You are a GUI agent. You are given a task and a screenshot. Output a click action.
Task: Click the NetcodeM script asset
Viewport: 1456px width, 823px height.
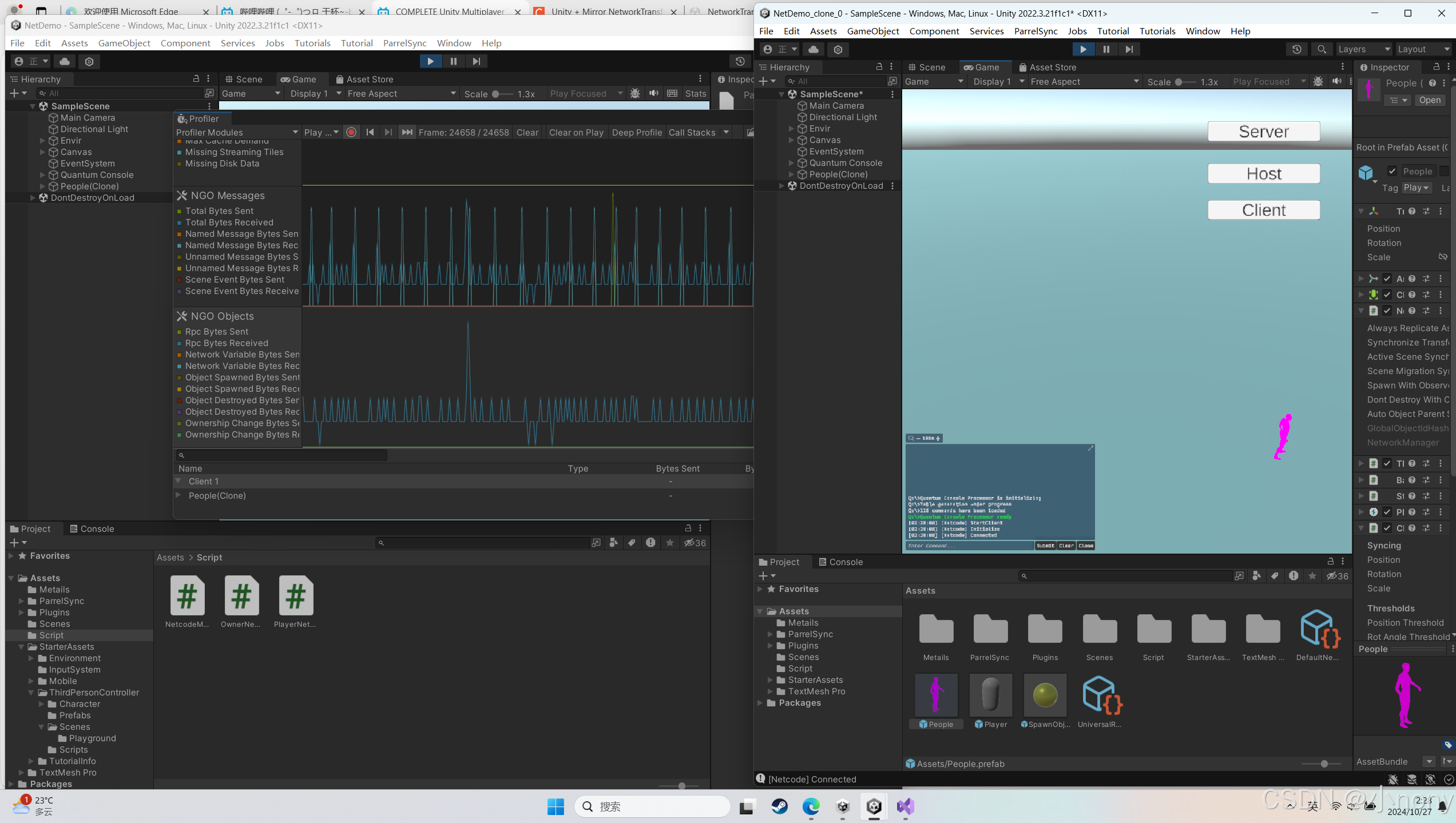coord(187,602)
